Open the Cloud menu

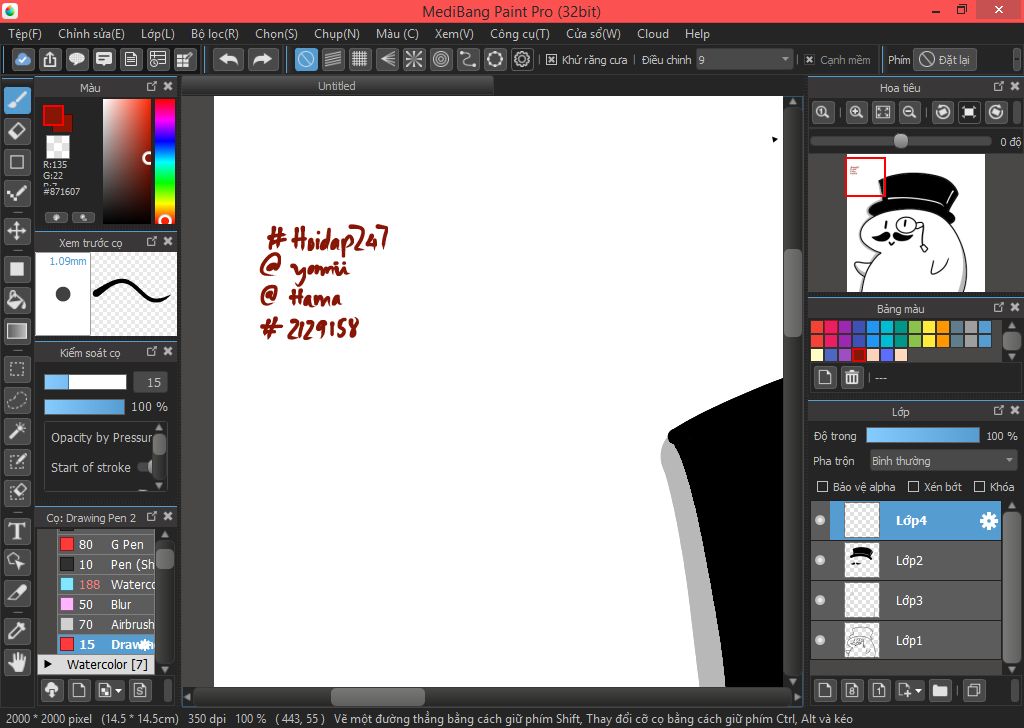(x=653, y=34)
